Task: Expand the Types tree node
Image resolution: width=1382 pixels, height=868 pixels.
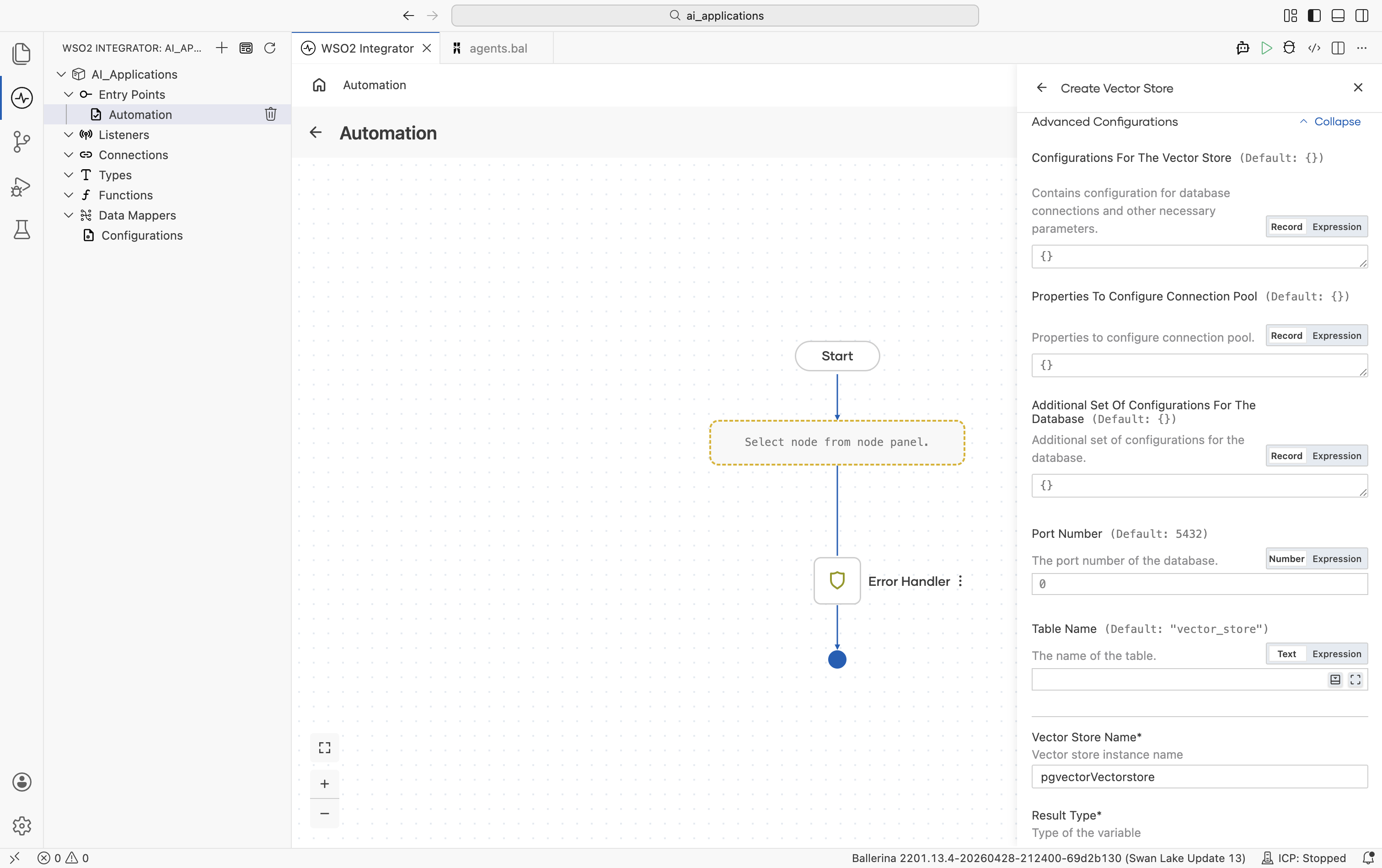Action: [x=68, y=175]
